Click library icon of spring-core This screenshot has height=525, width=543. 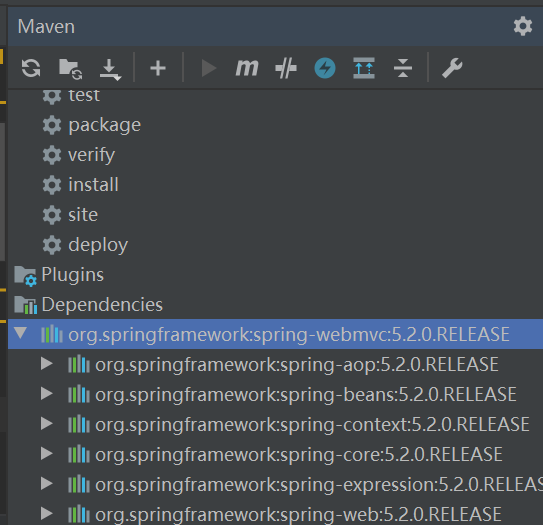pos(79,454)
